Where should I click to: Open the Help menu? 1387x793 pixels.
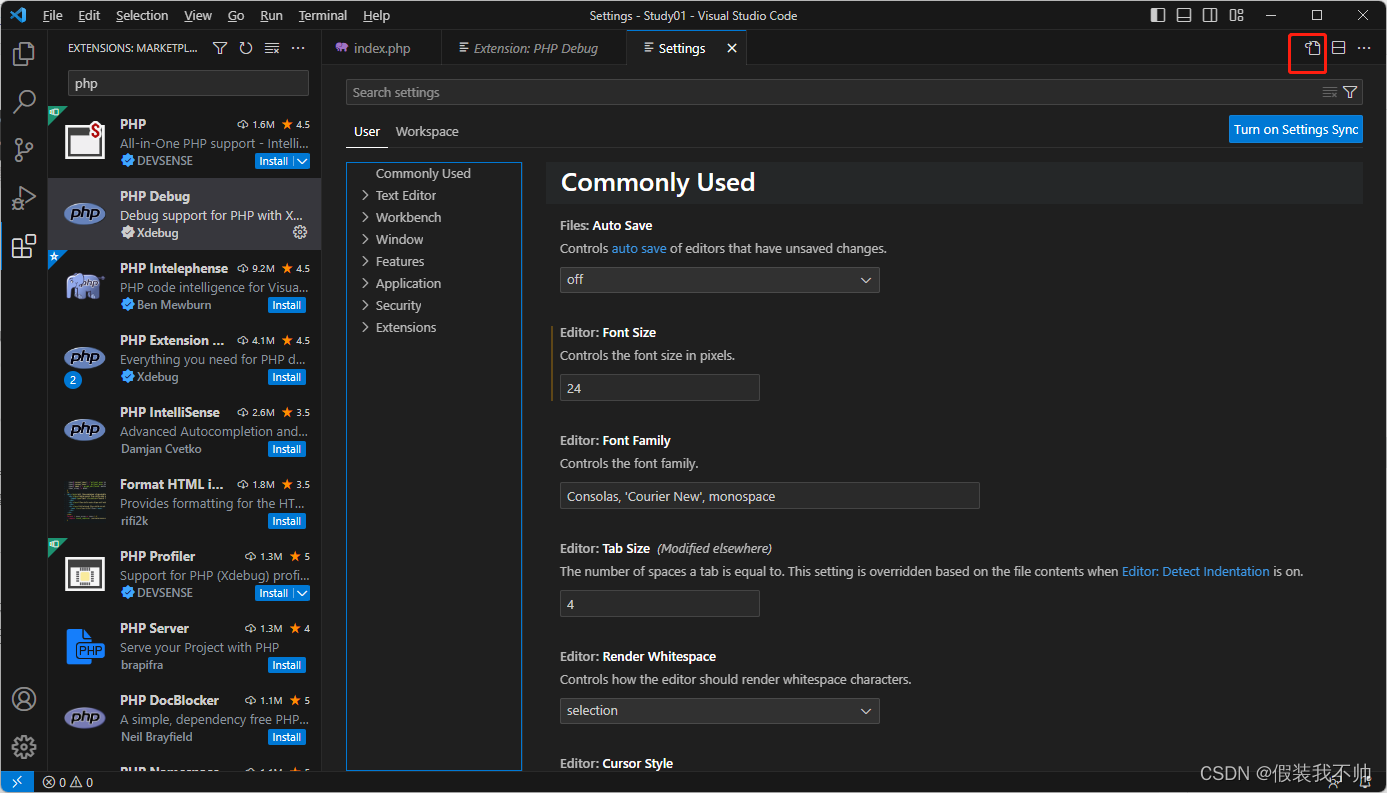[x=377, y=15]
